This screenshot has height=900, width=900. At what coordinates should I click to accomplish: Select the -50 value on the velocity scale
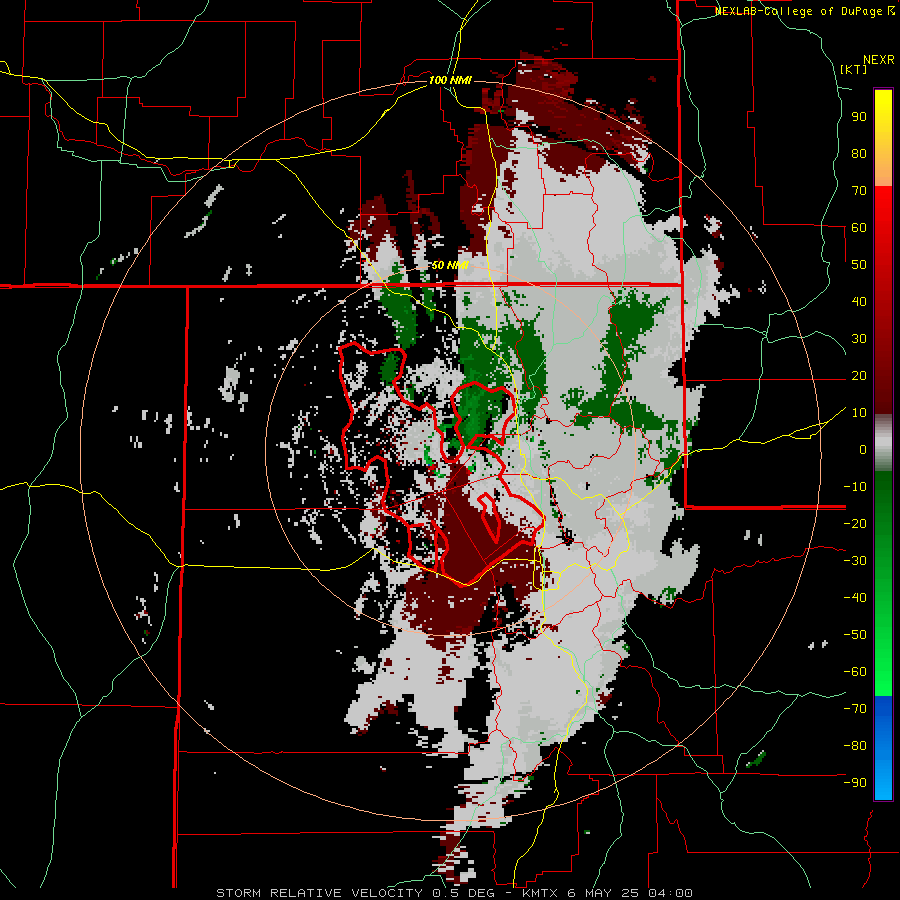[x=855, y=635]
